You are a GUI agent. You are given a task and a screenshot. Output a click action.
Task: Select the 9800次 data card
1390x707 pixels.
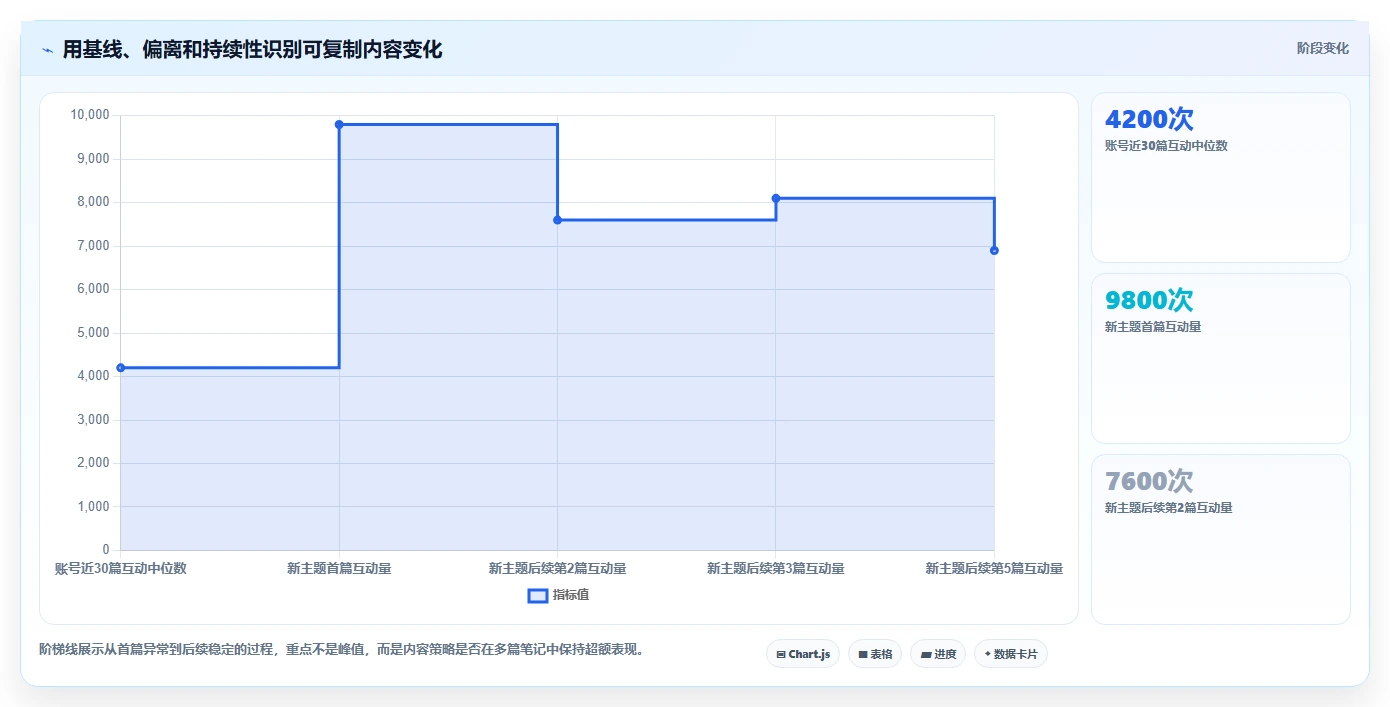coord(1220,358)
